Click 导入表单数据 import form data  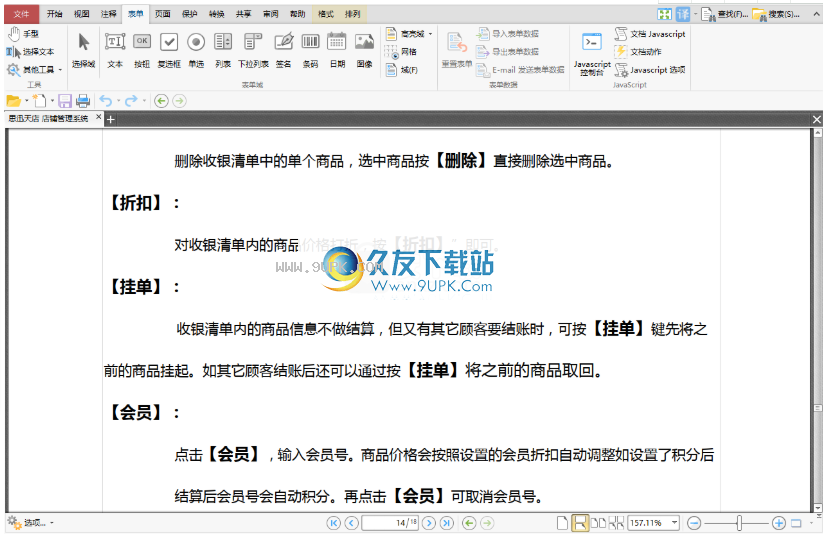click(508, 34)
